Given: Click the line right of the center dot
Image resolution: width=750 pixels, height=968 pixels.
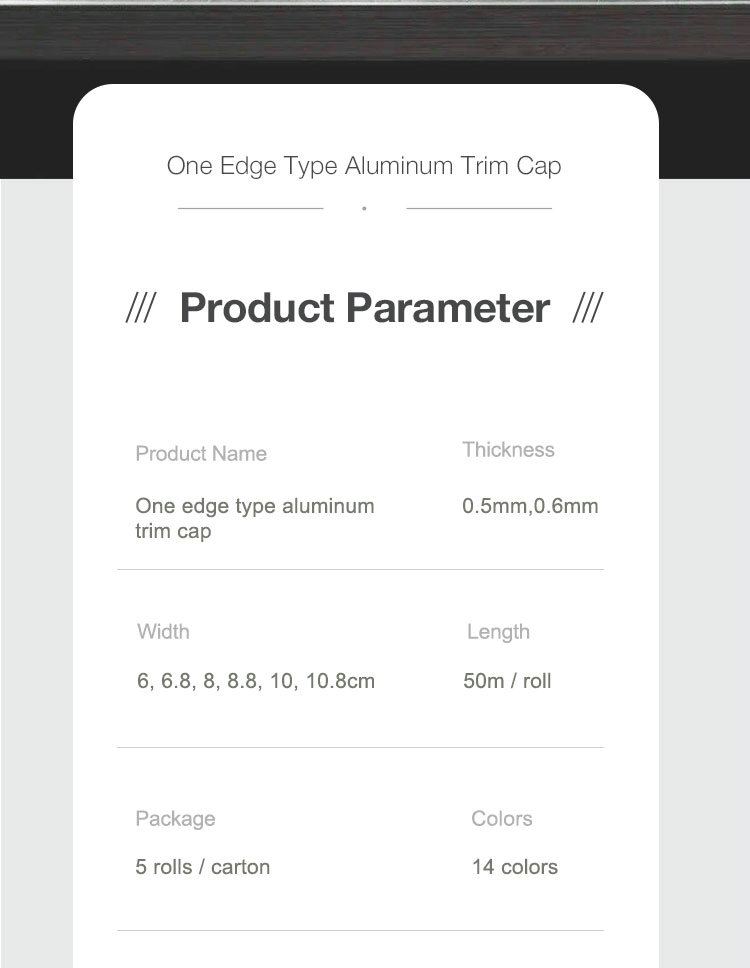Looking at the screenshot, I should (479, 208).
